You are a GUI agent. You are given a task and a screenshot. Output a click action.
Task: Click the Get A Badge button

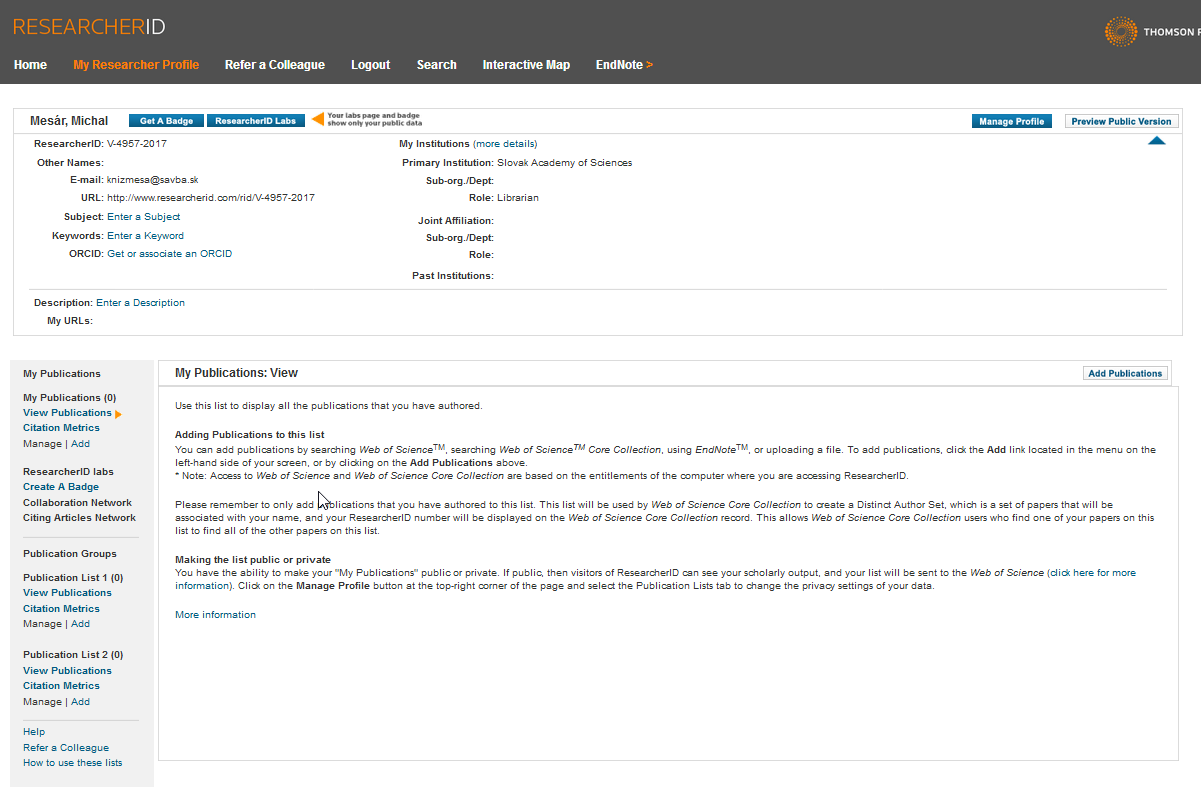coord(167,121)
